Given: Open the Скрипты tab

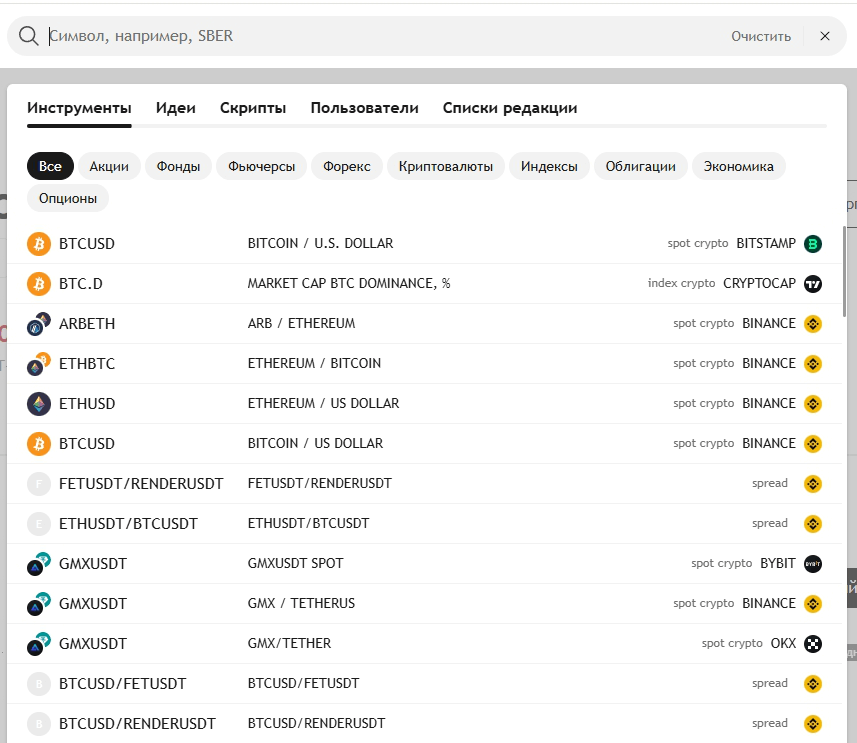Looking at the screenshot, I should point(253,108).
